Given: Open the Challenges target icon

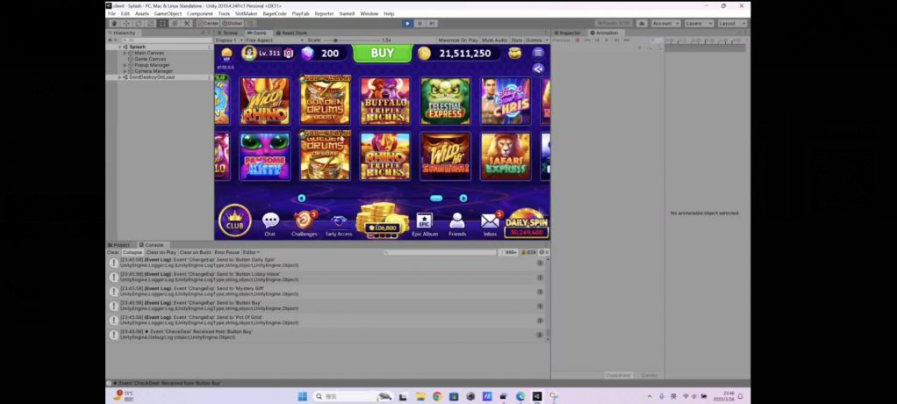Looking at the screenshot, I should pyautogui.click(x=303, y=220).
